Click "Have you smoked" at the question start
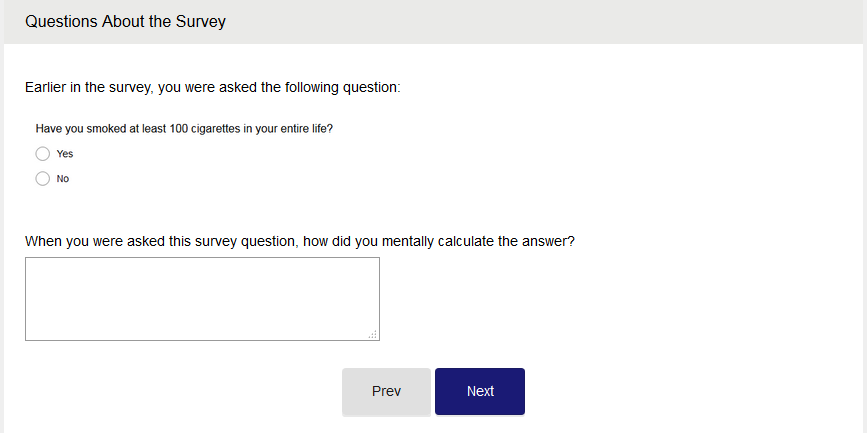 click(76, 128)
